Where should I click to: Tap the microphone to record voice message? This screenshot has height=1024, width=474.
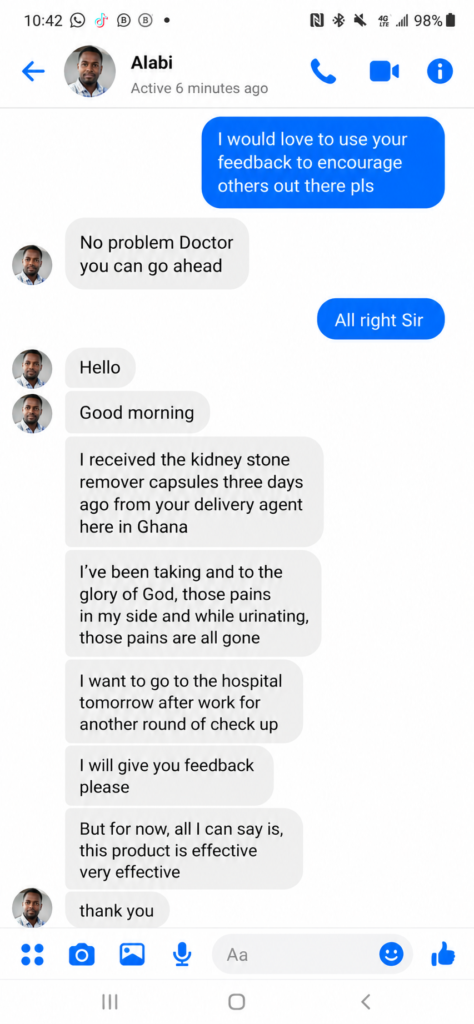tap(182, 955)
